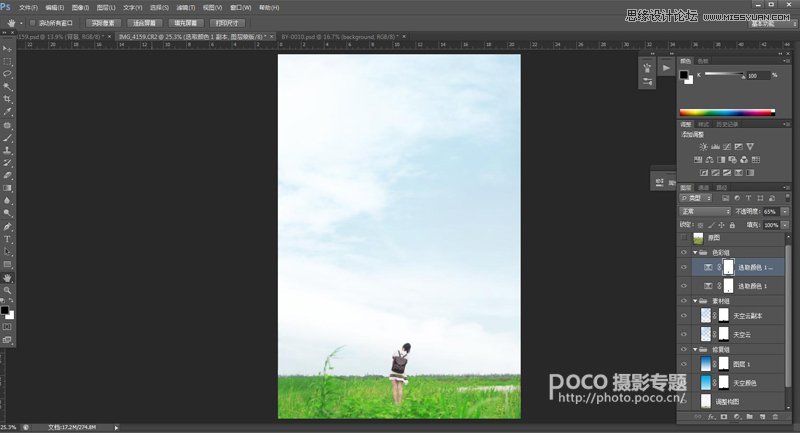Add a Color Balance adjustment
The height and width of the screenshot is (433, 800).
[710, 160]
